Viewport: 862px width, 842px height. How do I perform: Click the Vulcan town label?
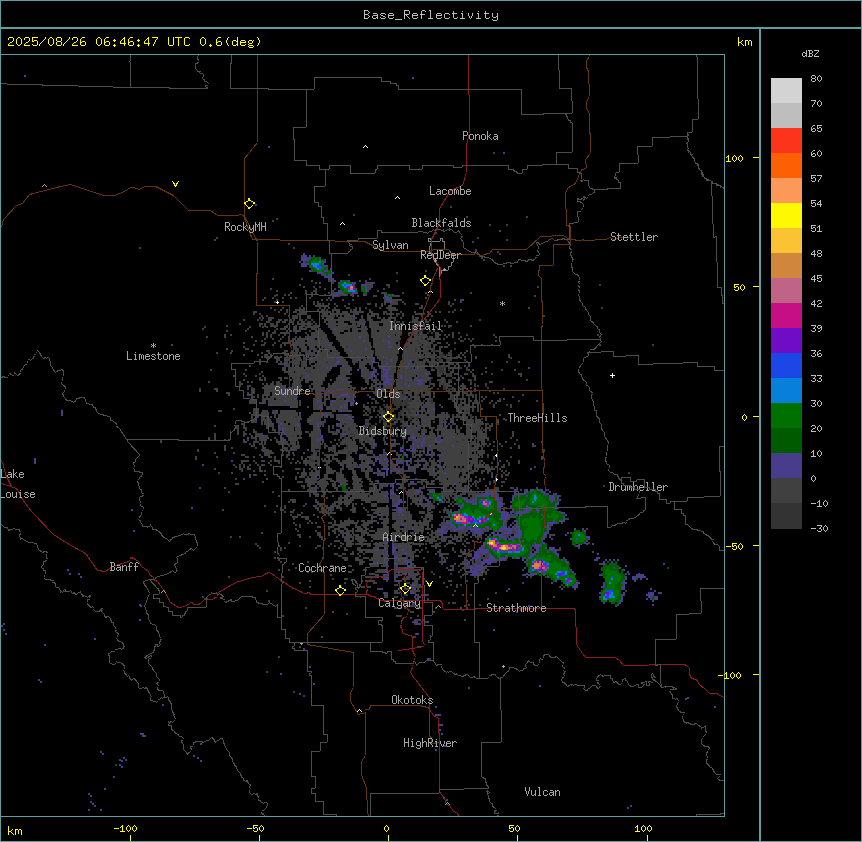[543, 792]
